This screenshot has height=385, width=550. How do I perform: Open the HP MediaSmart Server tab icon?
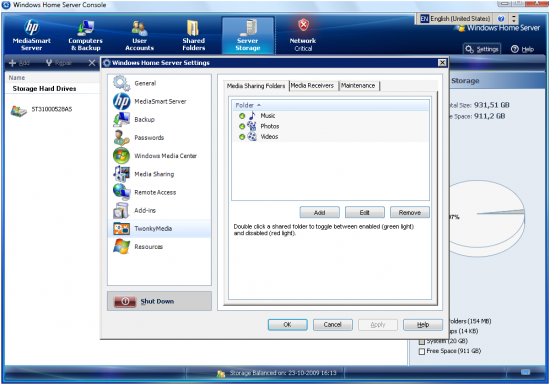point(32,27)
